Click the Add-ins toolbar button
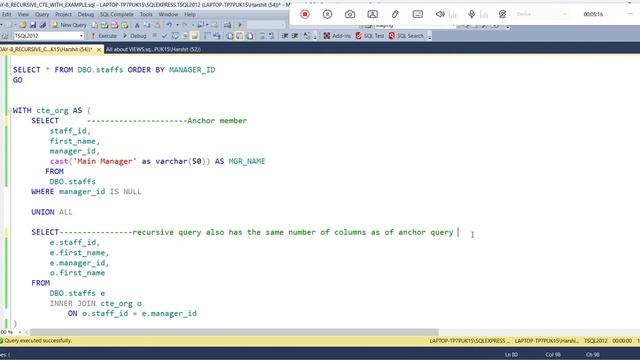Viewport: 640px width, 360px height. [337, 36]
